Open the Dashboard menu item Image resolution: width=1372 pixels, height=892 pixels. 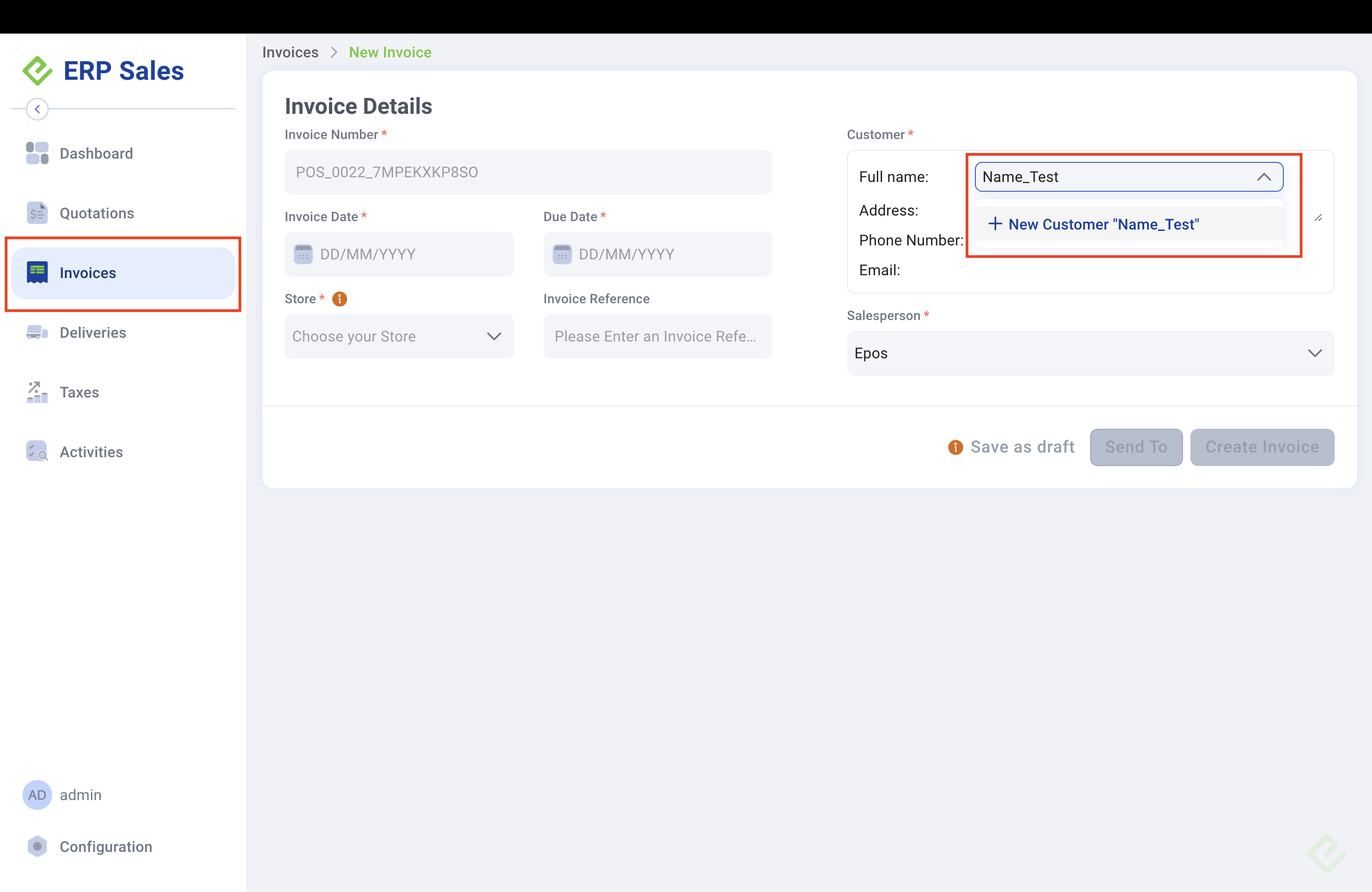[x=123, y=153]
